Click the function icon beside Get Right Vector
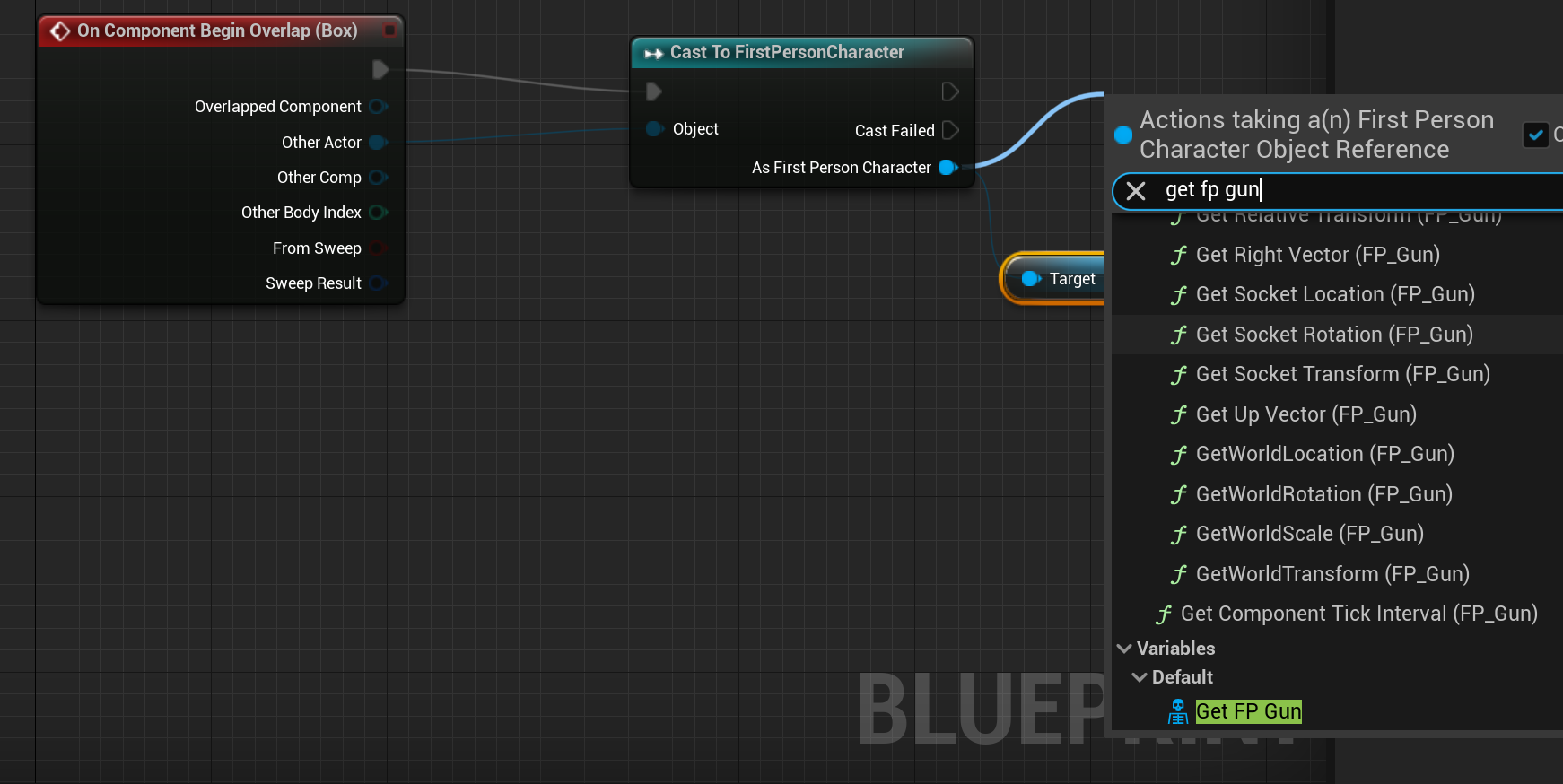Viewport: 1563px width, 784px height. (1179, 256)
